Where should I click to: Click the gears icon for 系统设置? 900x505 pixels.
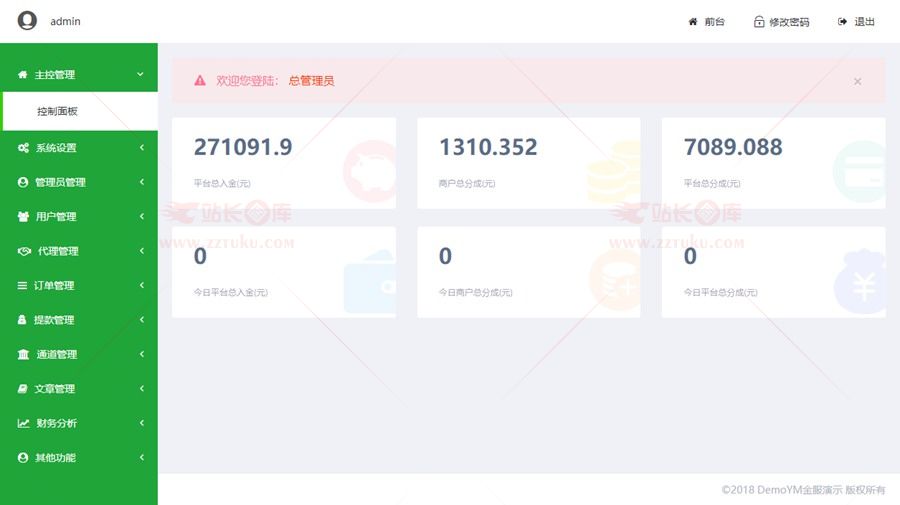tap(23, 148)
